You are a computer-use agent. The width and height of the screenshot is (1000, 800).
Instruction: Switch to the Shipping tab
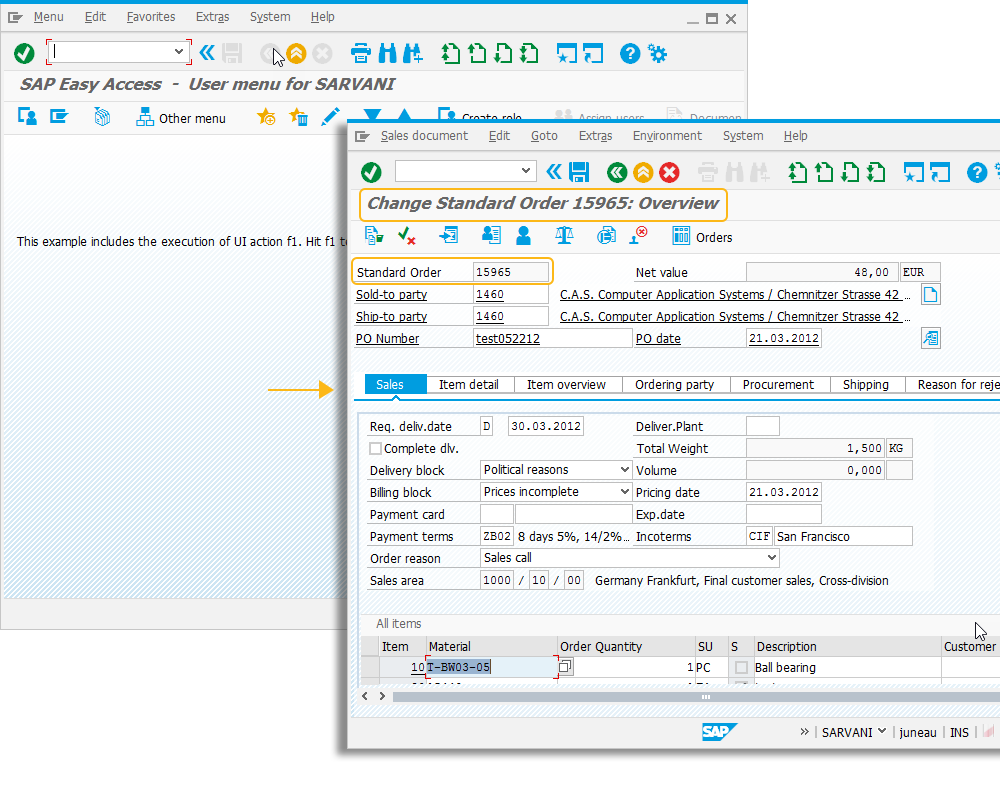click(x=865, y=384)
